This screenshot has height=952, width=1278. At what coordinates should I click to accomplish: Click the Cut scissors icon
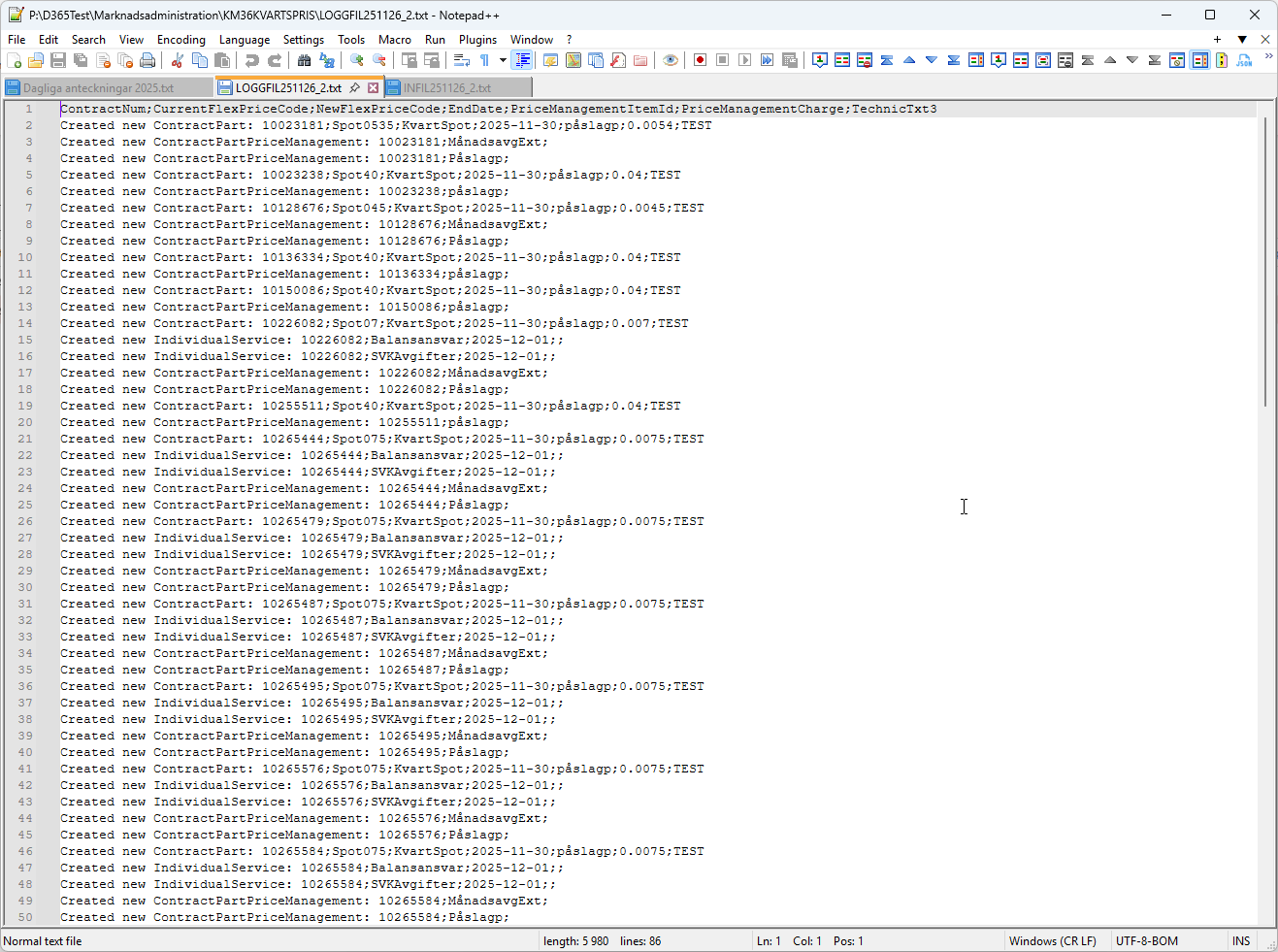tap(177, 60)
